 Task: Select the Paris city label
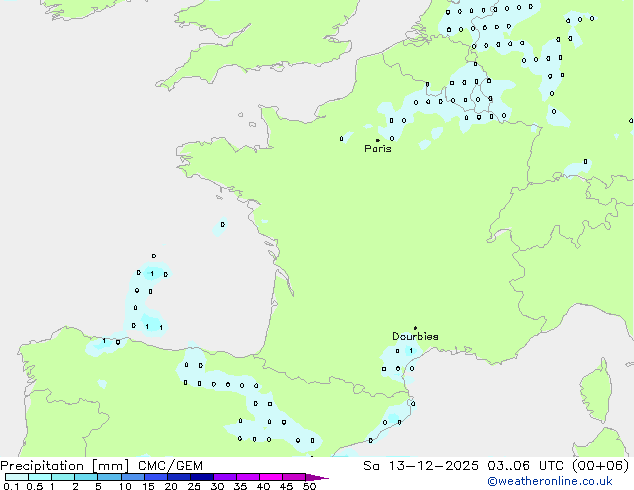[x=378, y=149]
